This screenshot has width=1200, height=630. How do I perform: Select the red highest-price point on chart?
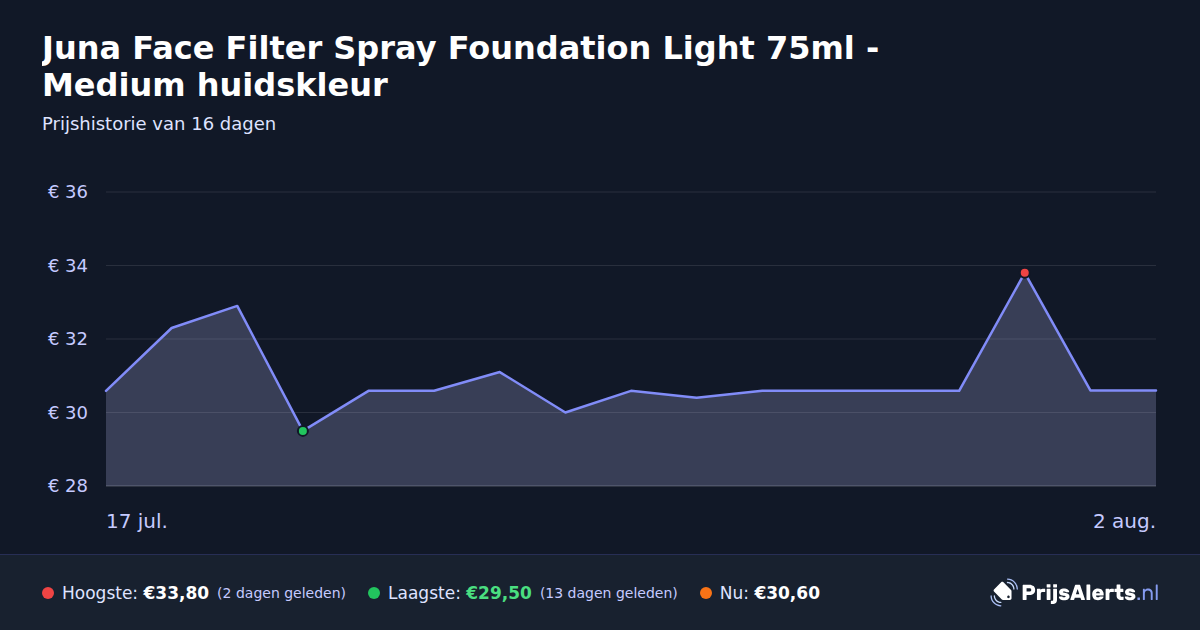click(x=1024, y=273)
